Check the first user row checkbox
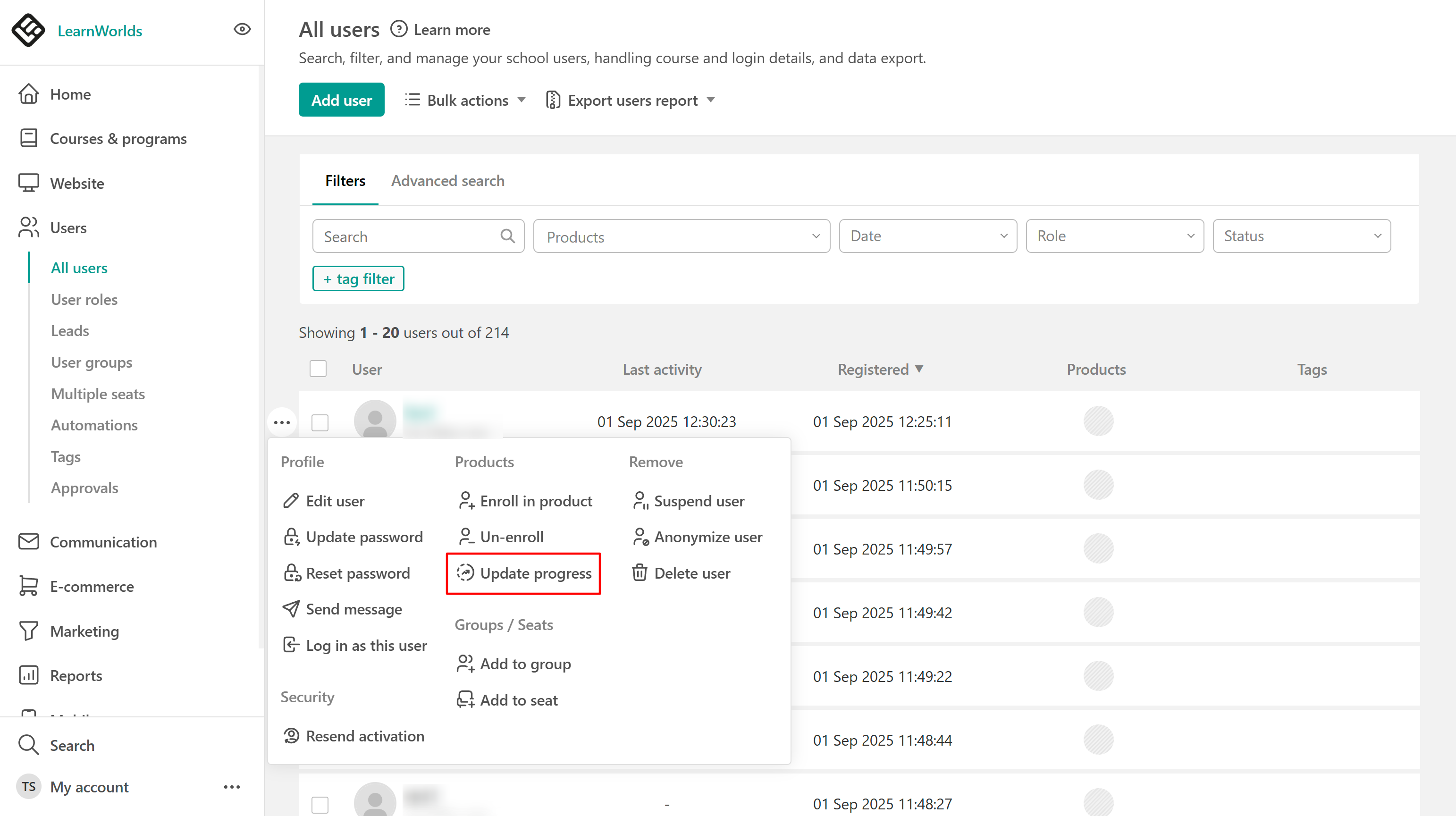1456x816 pixels. [x=320, y=422]
